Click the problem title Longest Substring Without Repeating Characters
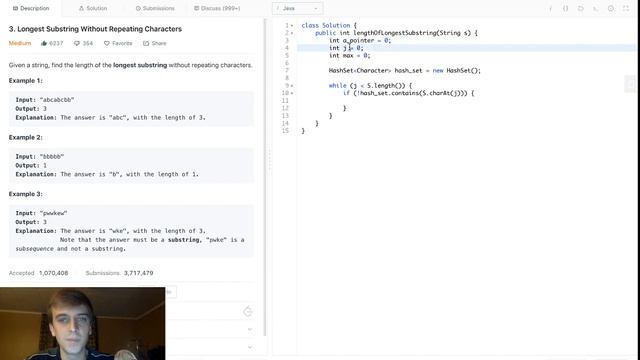This screenshot has height=360, width=640. click(95, 29)
